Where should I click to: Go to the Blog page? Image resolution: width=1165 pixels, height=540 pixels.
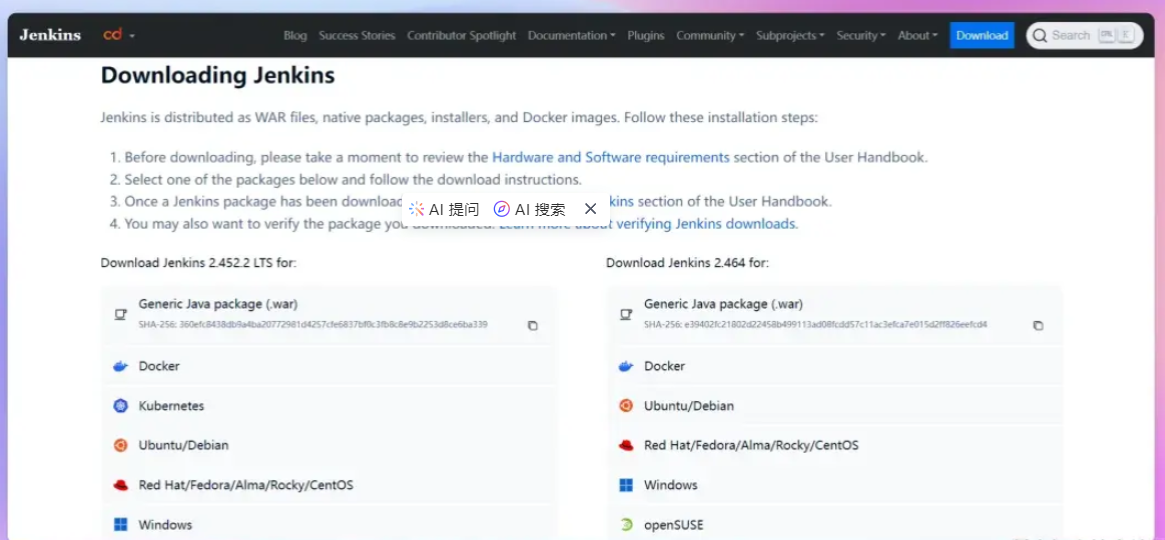(295, 36)
